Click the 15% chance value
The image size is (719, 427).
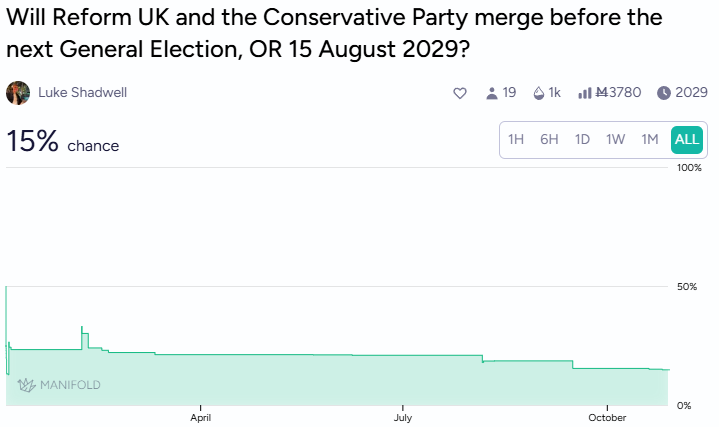point(33,142)
